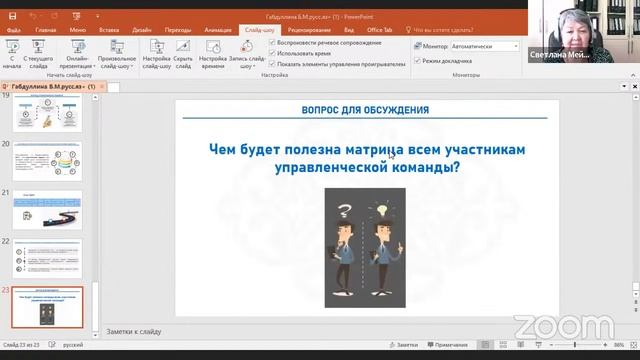Click Fit slide to window icon
The width and height of the screenshot is (640, 360).
pyautogui.click(x=633, y=345)
